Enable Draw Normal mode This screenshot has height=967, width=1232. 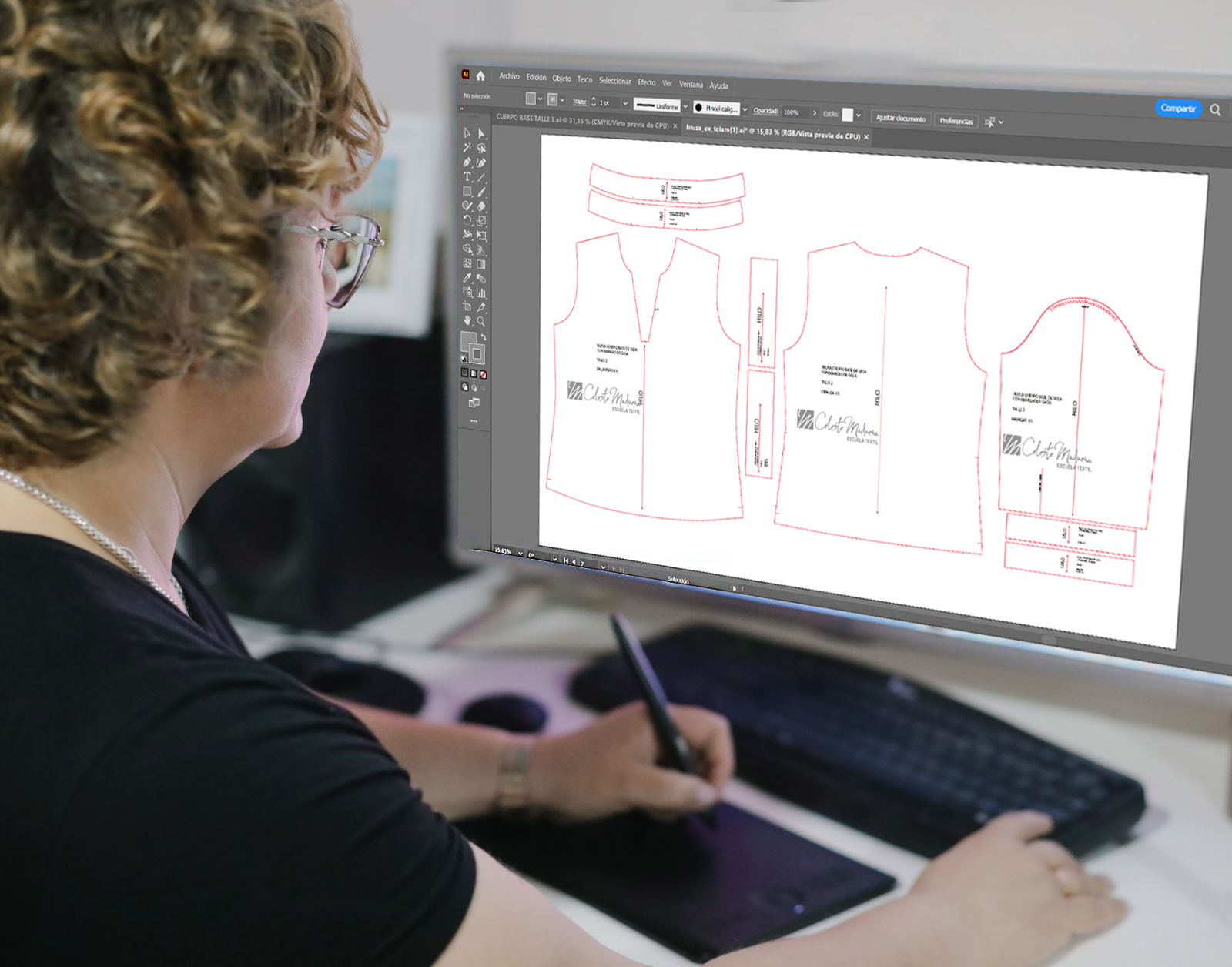point(464,386)
